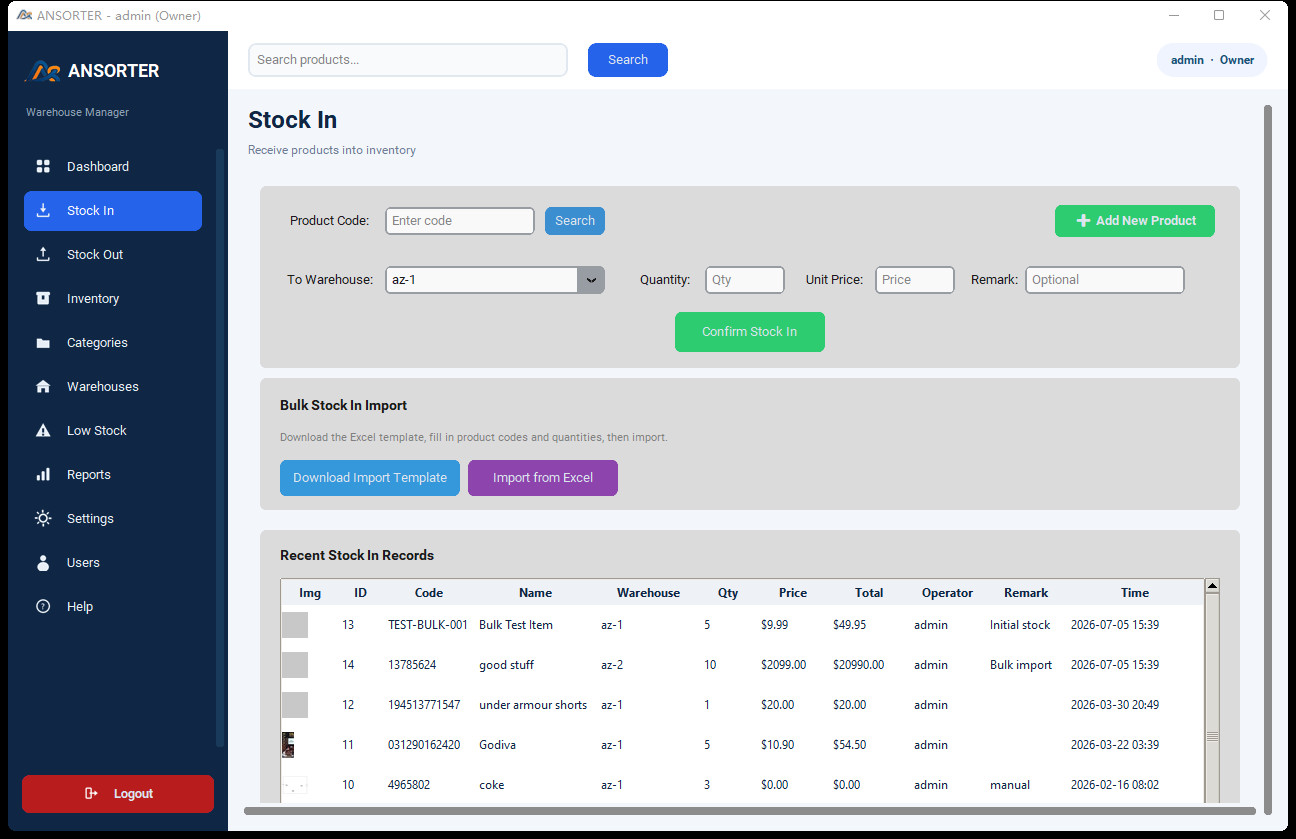This screenshot has width=1296, height=839.
Task: Click the app icon in title bar
Action: tap(25, 15)
